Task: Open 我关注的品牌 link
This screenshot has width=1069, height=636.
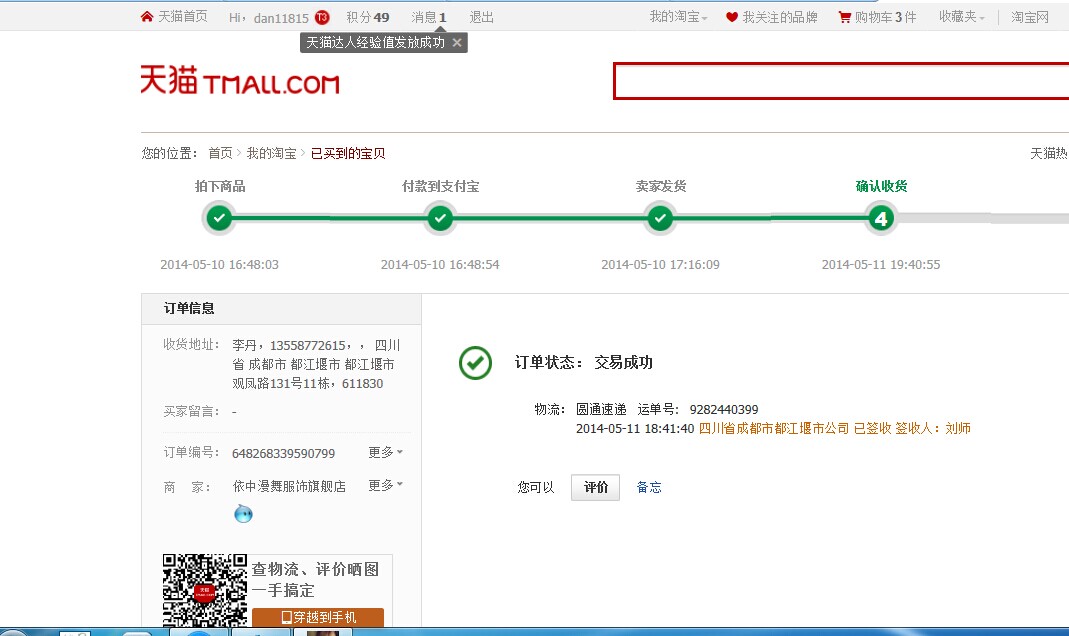Action: pyautogui.click(x=779, y=17)
